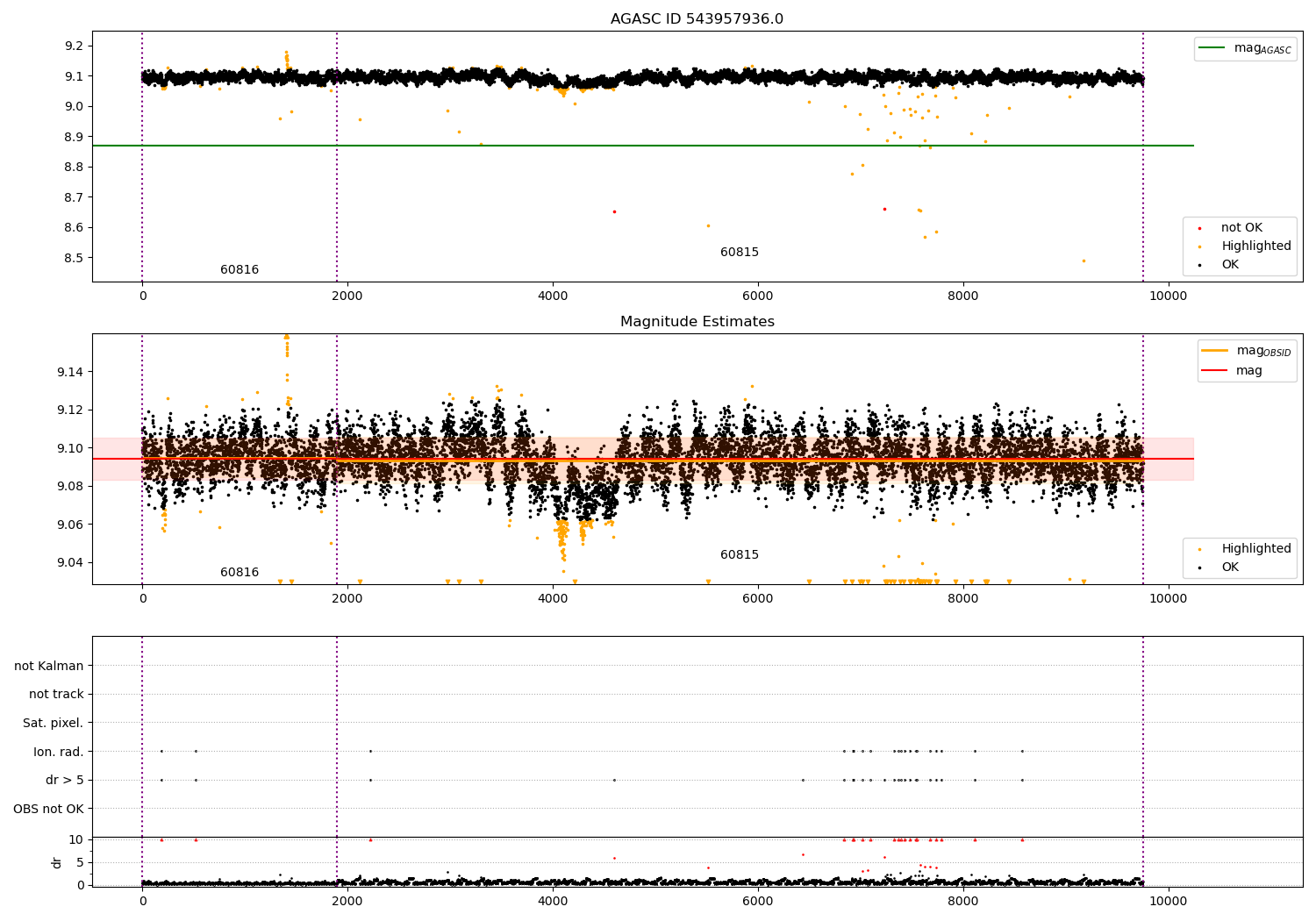Viewport: 1316px width, 921px height.
Task: Click the 'not track' row label
Action: click(x=56, y=695)
